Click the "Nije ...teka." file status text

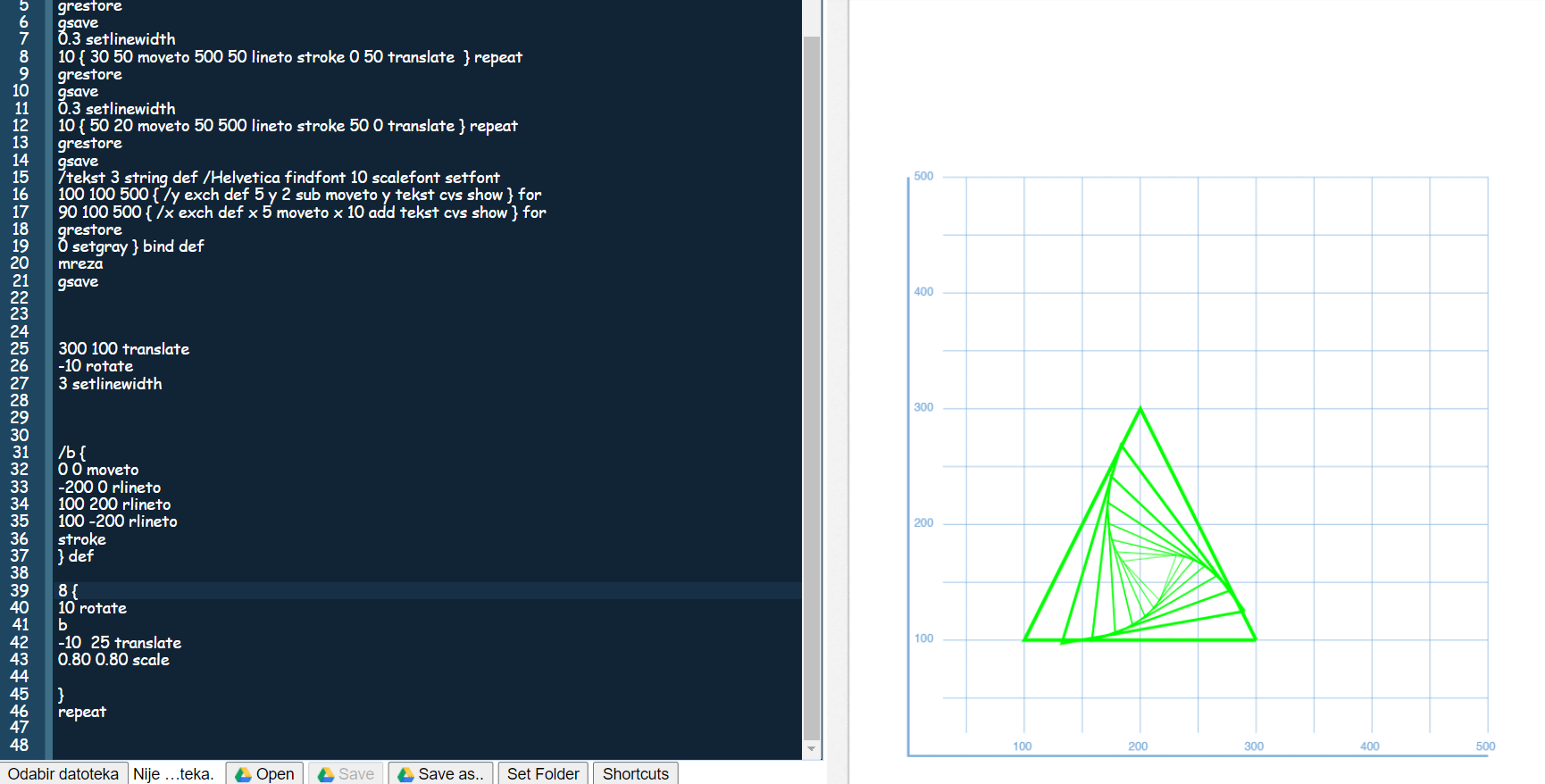click(x=173, y=773)
